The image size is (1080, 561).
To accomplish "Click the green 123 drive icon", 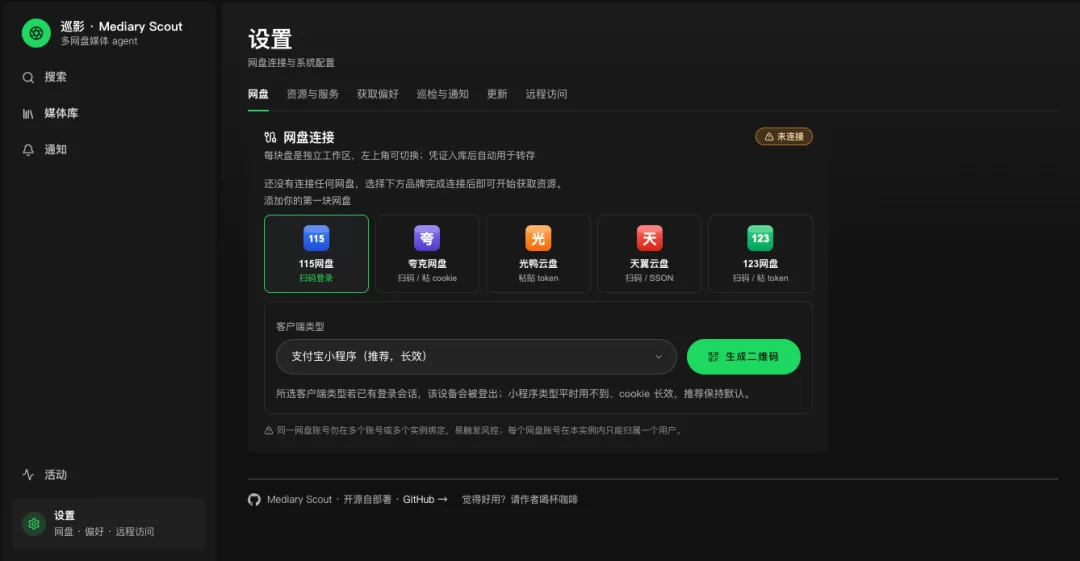I will pyautogui.click(x=760, y=238).
